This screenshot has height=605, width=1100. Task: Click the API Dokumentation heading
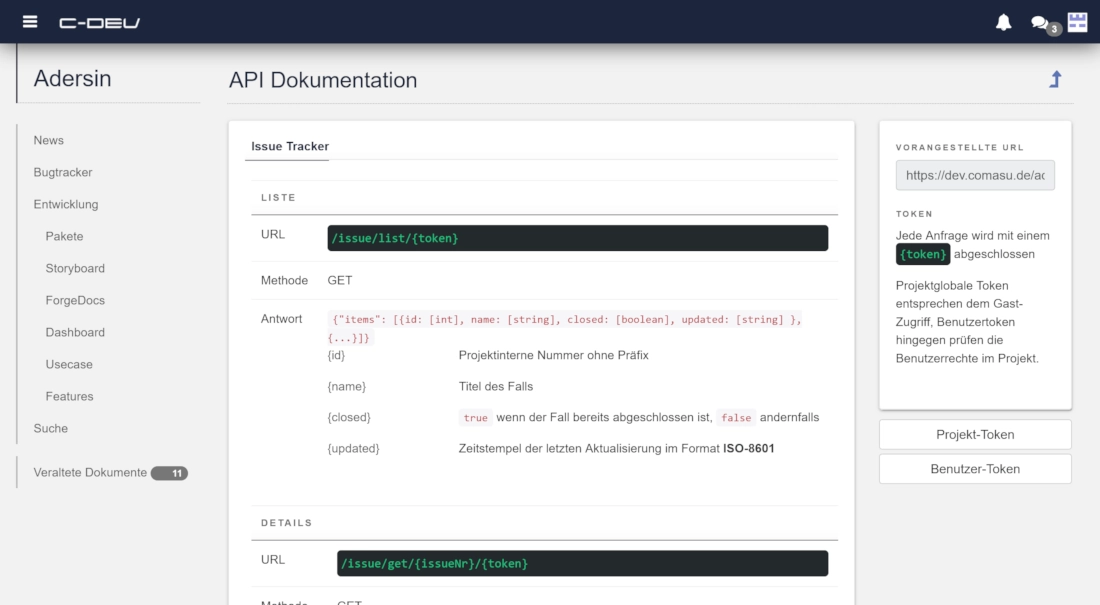(323, 80)
